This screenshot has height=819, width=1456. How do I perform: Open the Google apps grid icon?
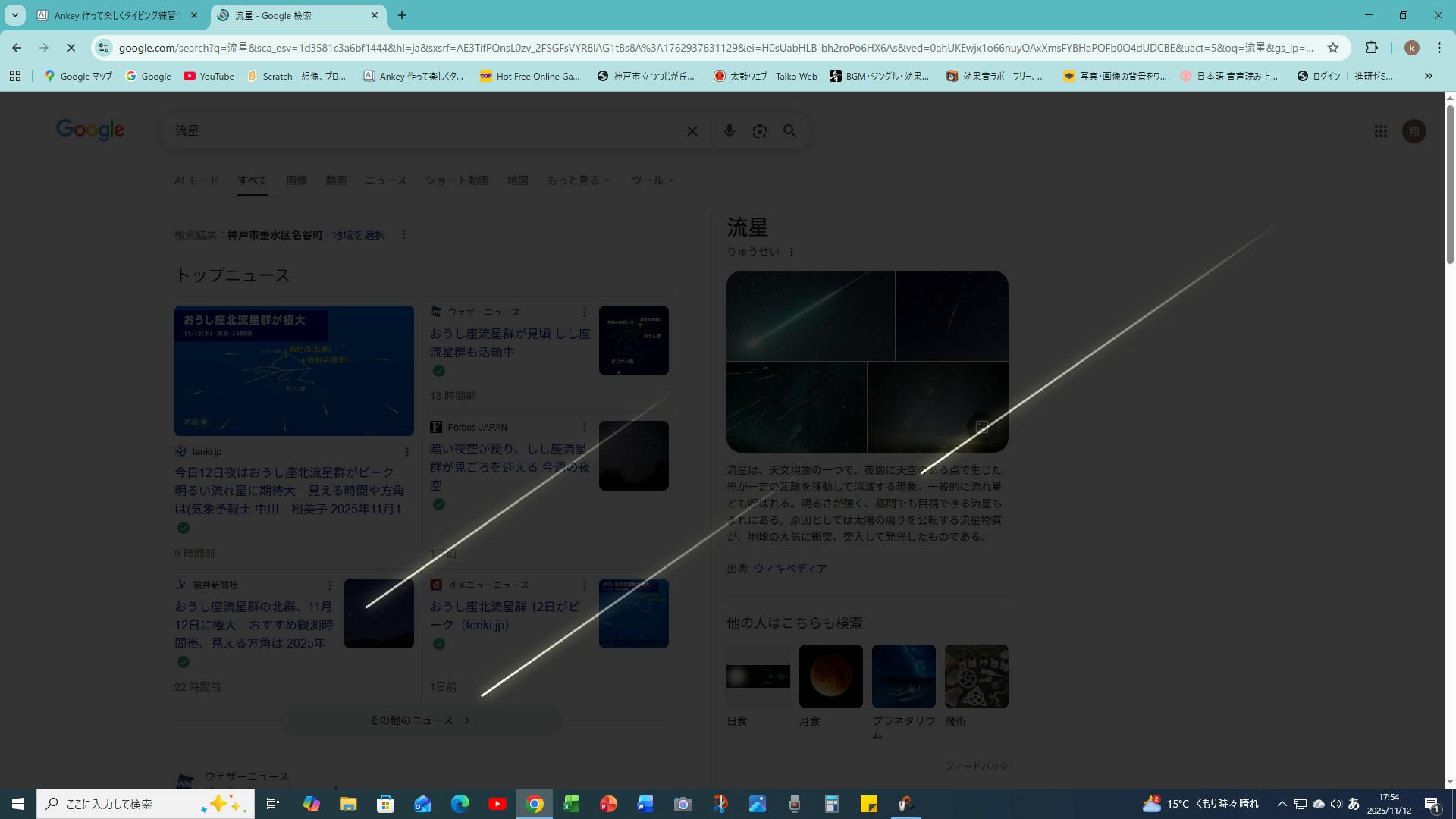(1380, 131)
